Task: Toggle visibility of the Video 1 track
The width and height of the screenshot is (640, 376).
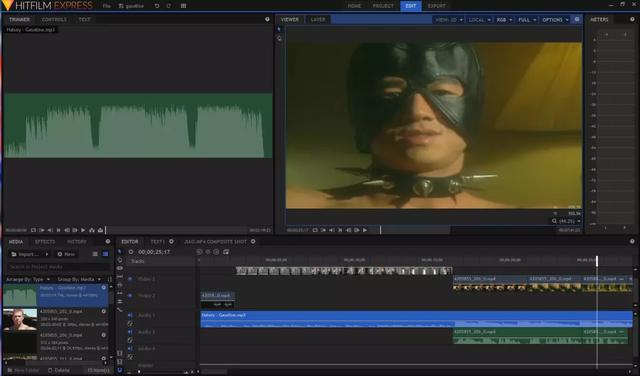Action: click(x=130, y=296)
